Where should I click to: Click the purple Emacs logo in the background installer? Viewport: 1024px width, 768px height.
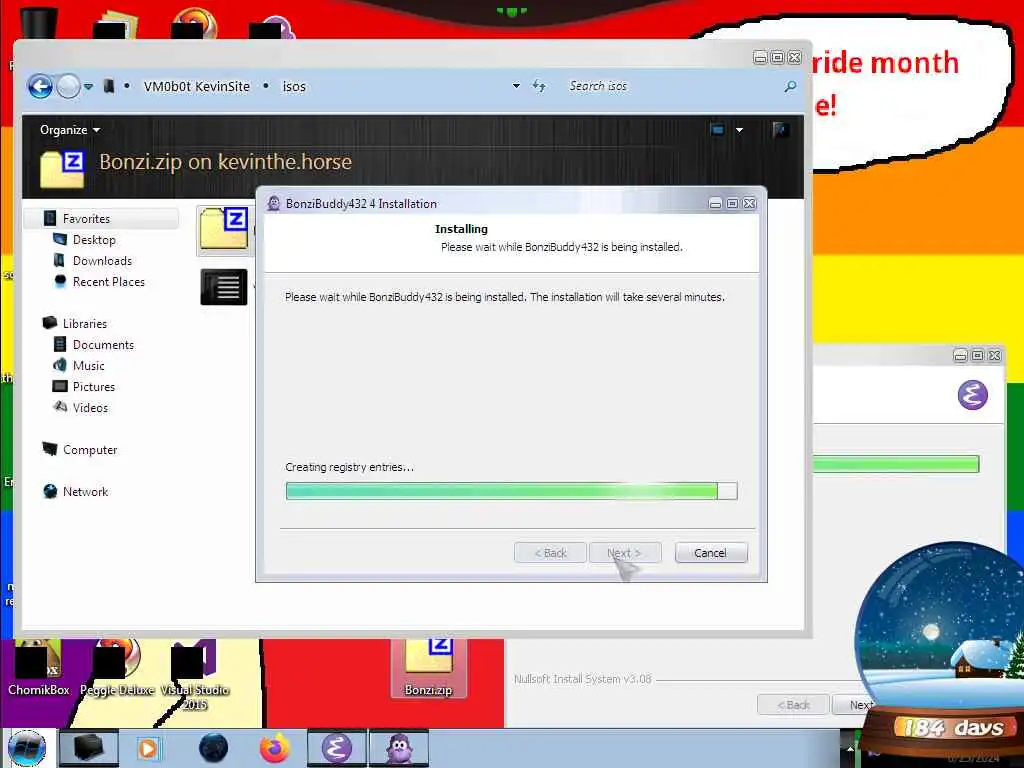[972, 394]
